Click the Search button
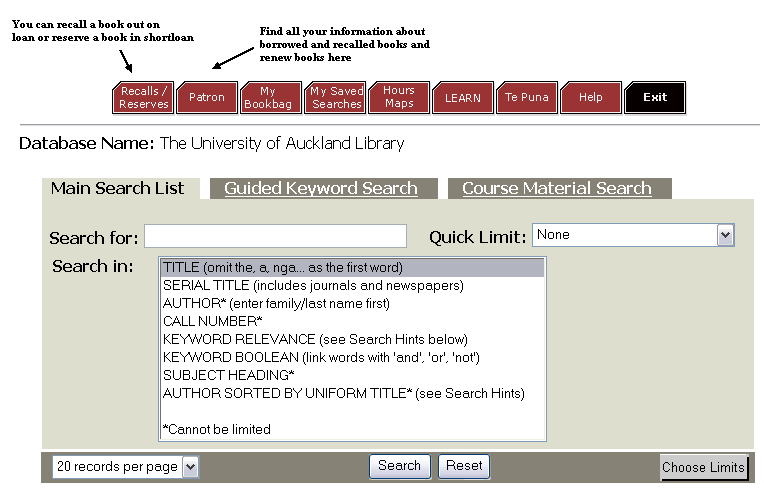The height and width of the screenshot is (492, 764). coord(400,466)
